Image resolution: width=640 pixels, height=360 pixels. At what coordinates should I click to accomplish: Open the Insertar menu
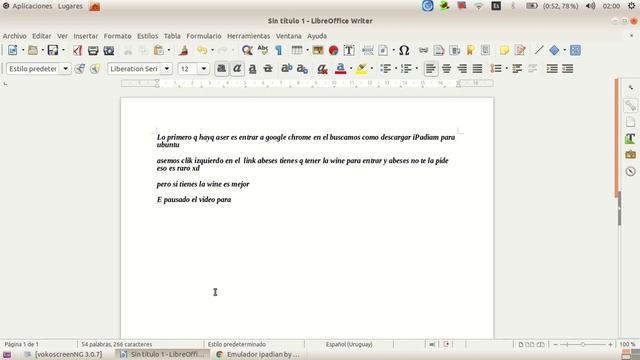[86, 36]
